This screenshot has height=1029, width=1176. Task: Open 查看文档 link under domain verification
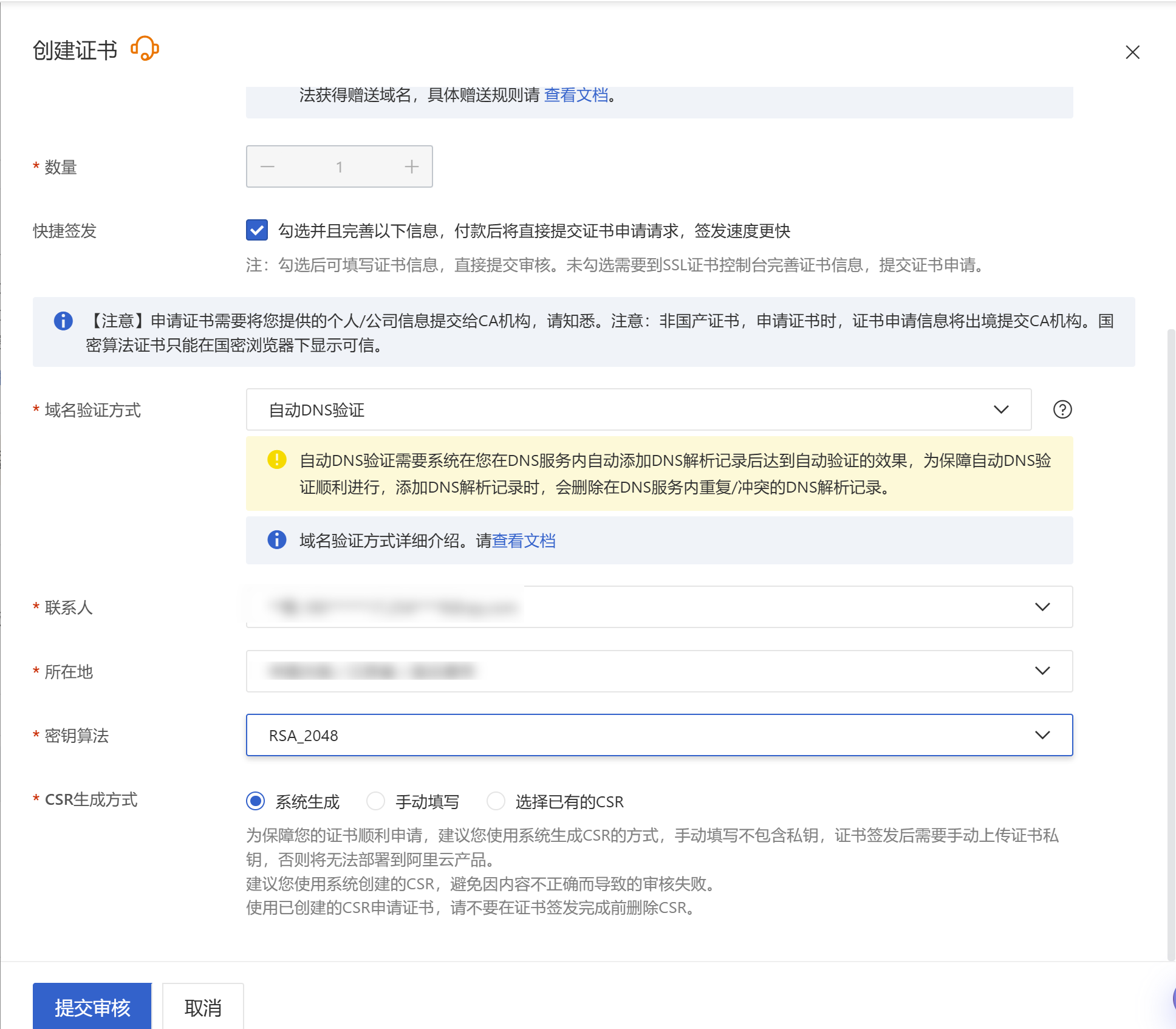[x=524, y=541]
